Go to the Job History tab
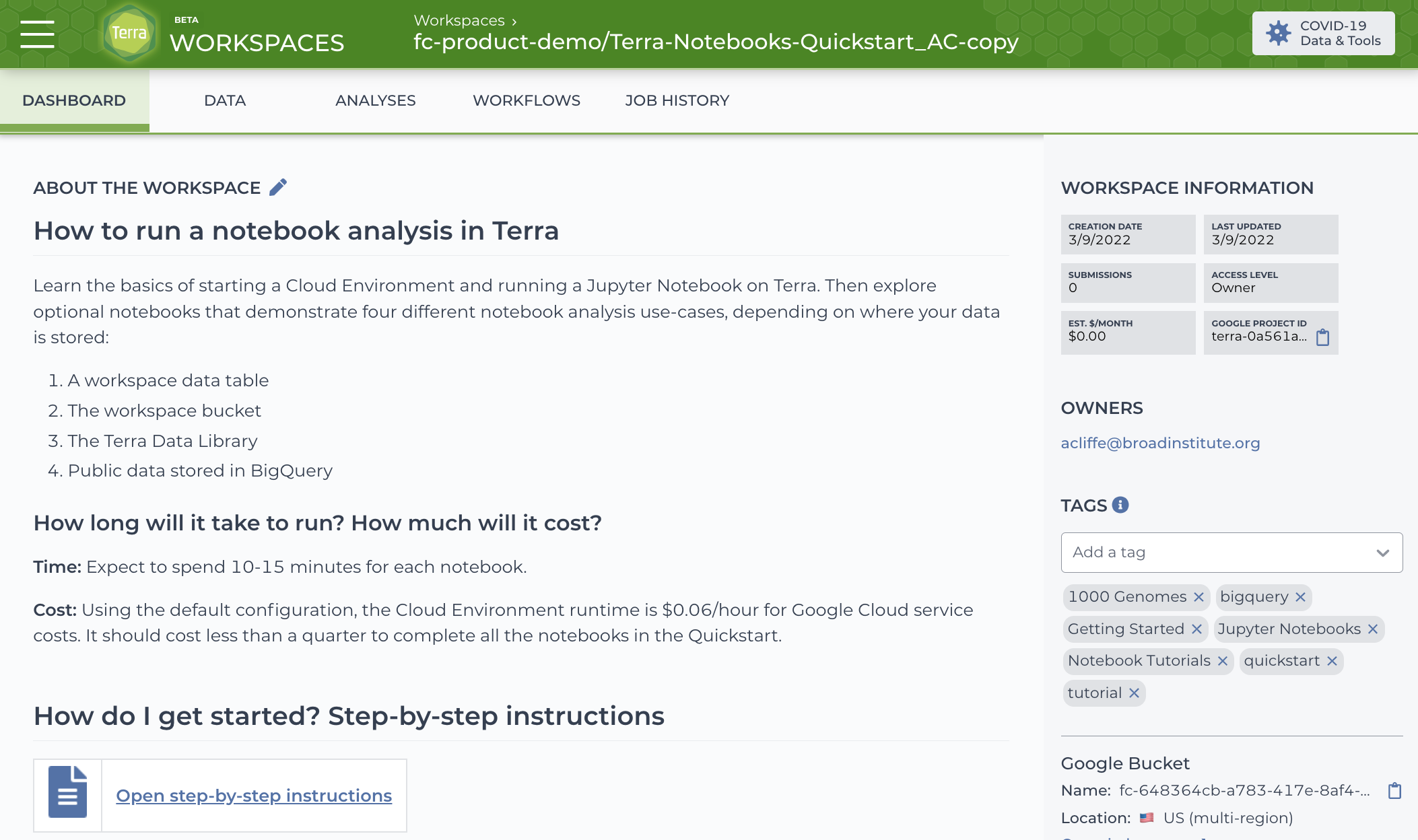Viewport: 1418px width, 840px height. pos(677,100)
